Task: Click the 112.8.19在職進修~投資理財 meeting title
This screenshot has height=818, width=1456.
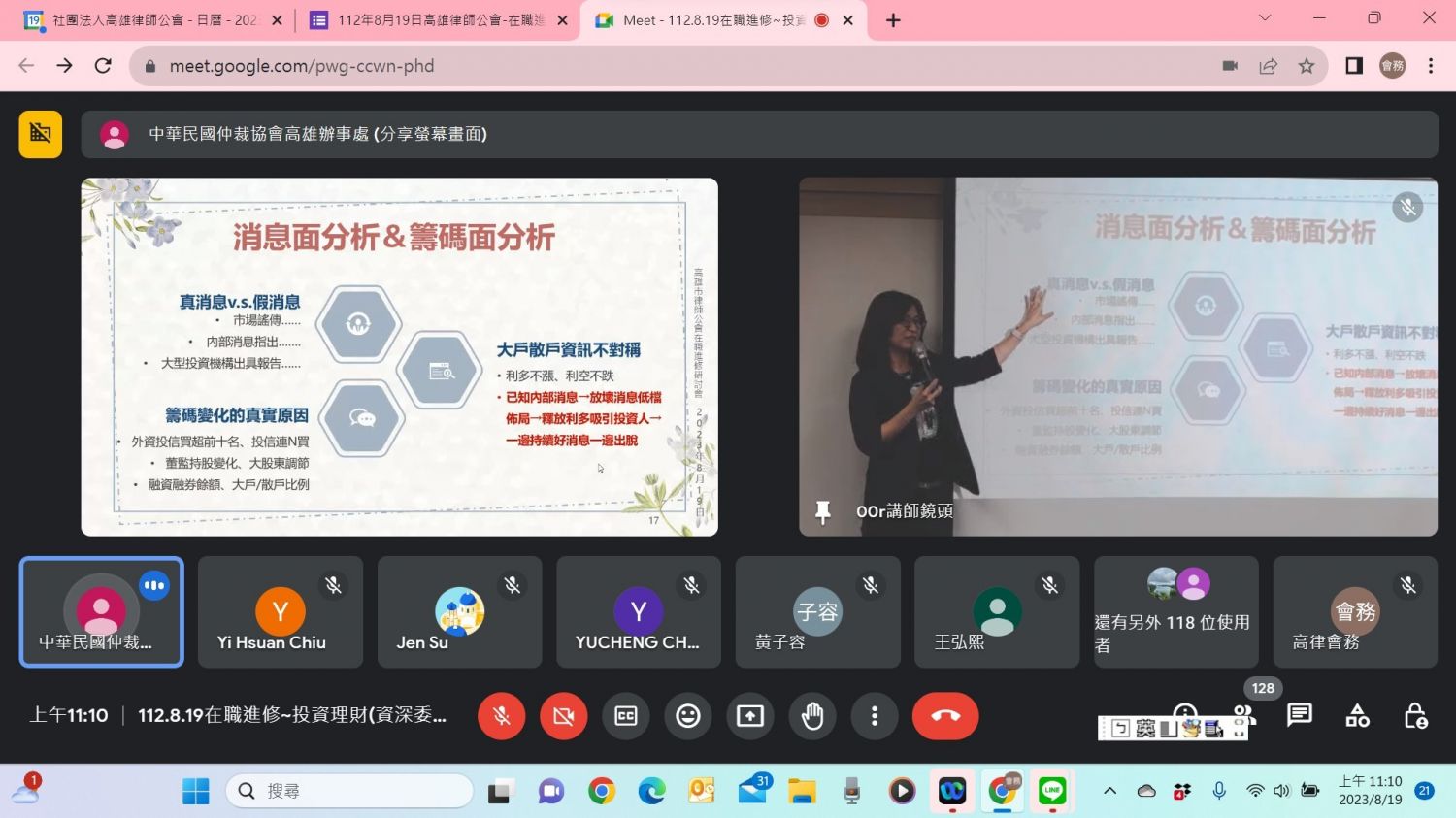Action: 292,716
